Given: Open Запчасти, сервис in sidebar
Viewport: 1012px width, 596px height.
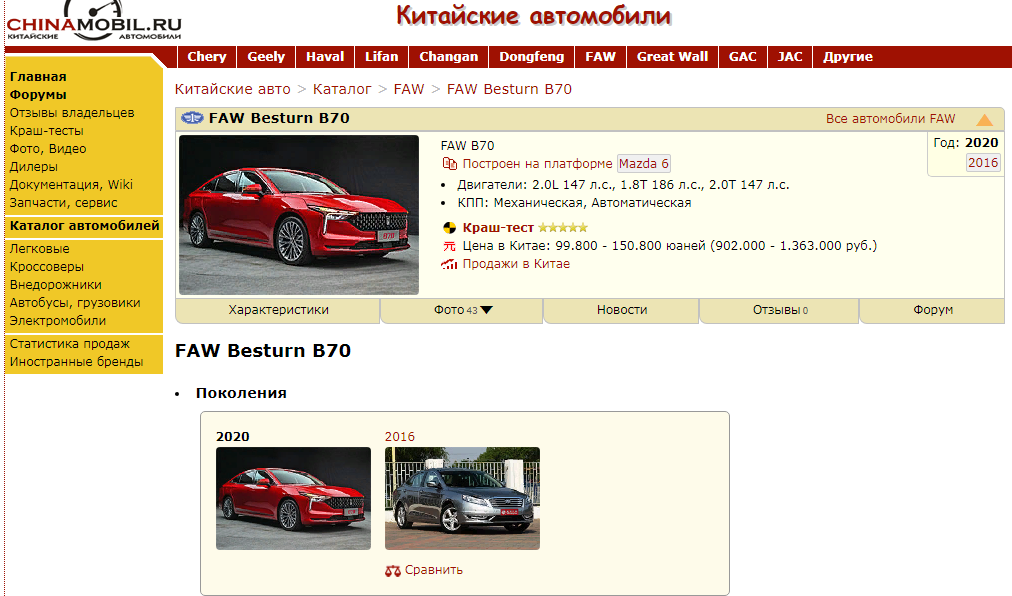Looking at the screenshot, I should tap(63, 203).
